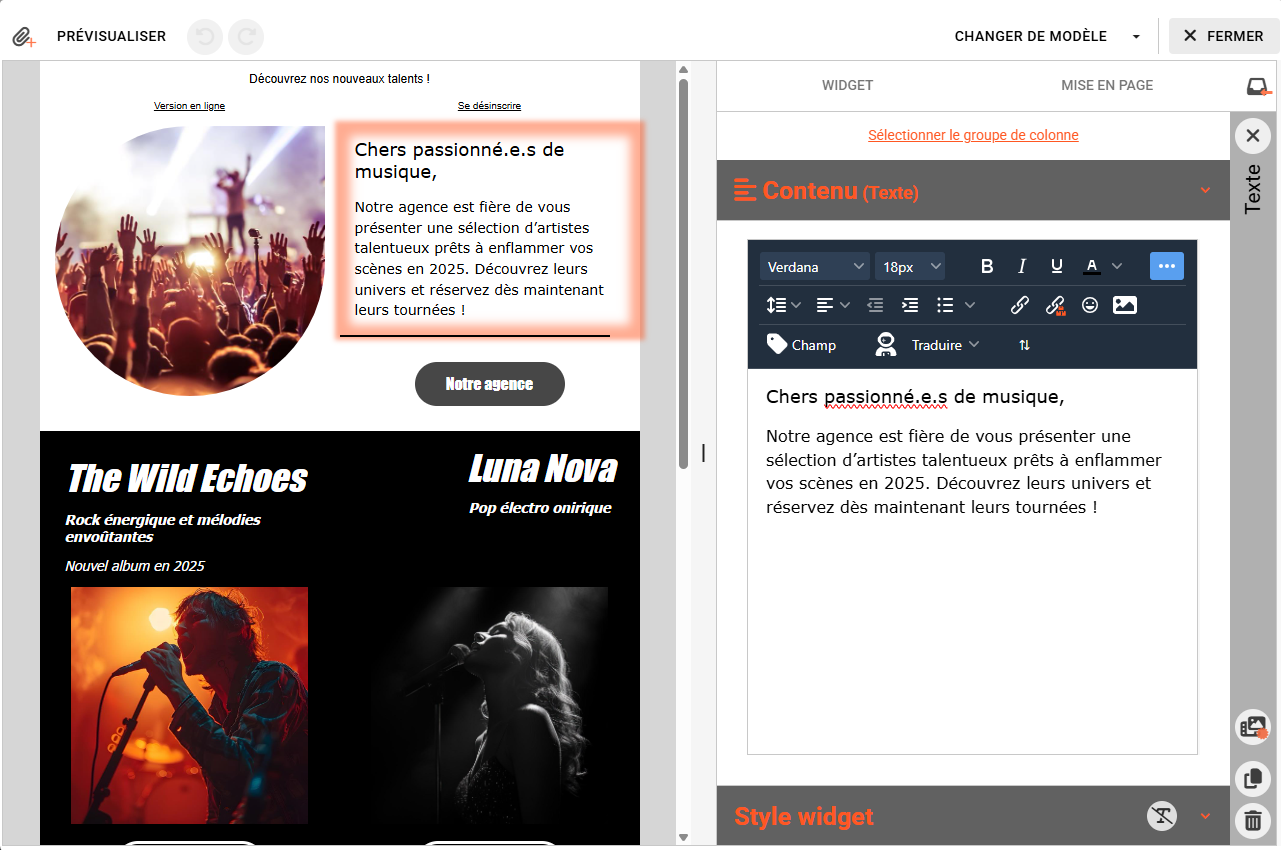The image size is (1281, 850).
Task: Click the insert link icon
Action: point(1020,306)
